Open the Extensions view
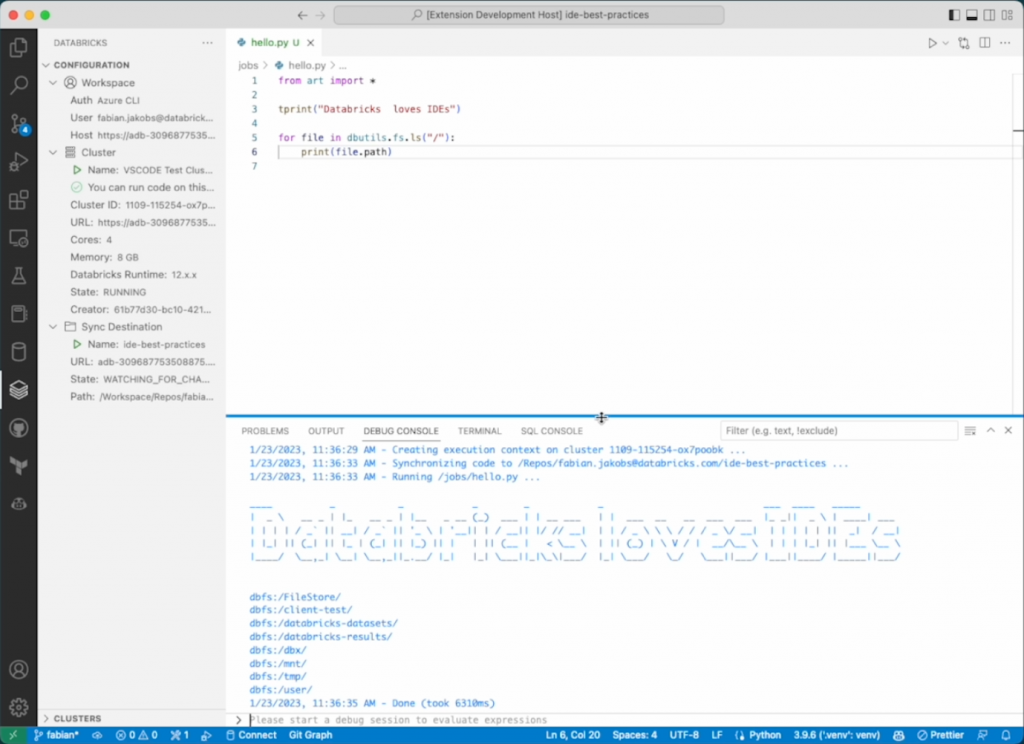The image size is (1024, 744). tap(18, 200)
